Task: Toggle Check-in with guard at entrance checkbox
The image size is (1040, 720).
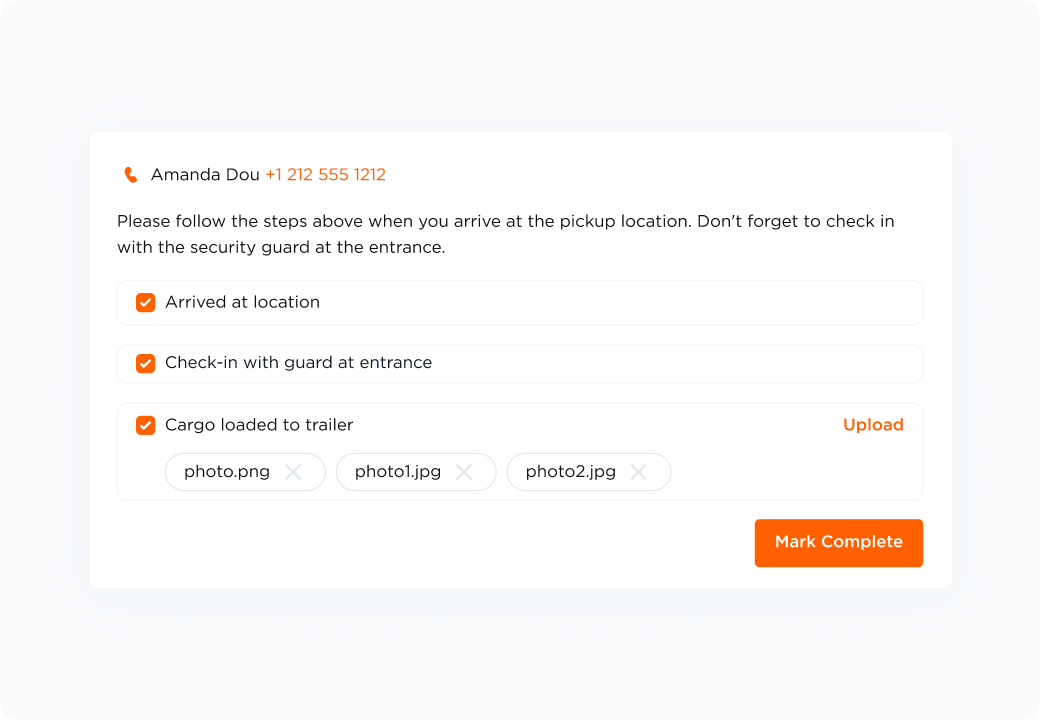Action: click(146, 364)
